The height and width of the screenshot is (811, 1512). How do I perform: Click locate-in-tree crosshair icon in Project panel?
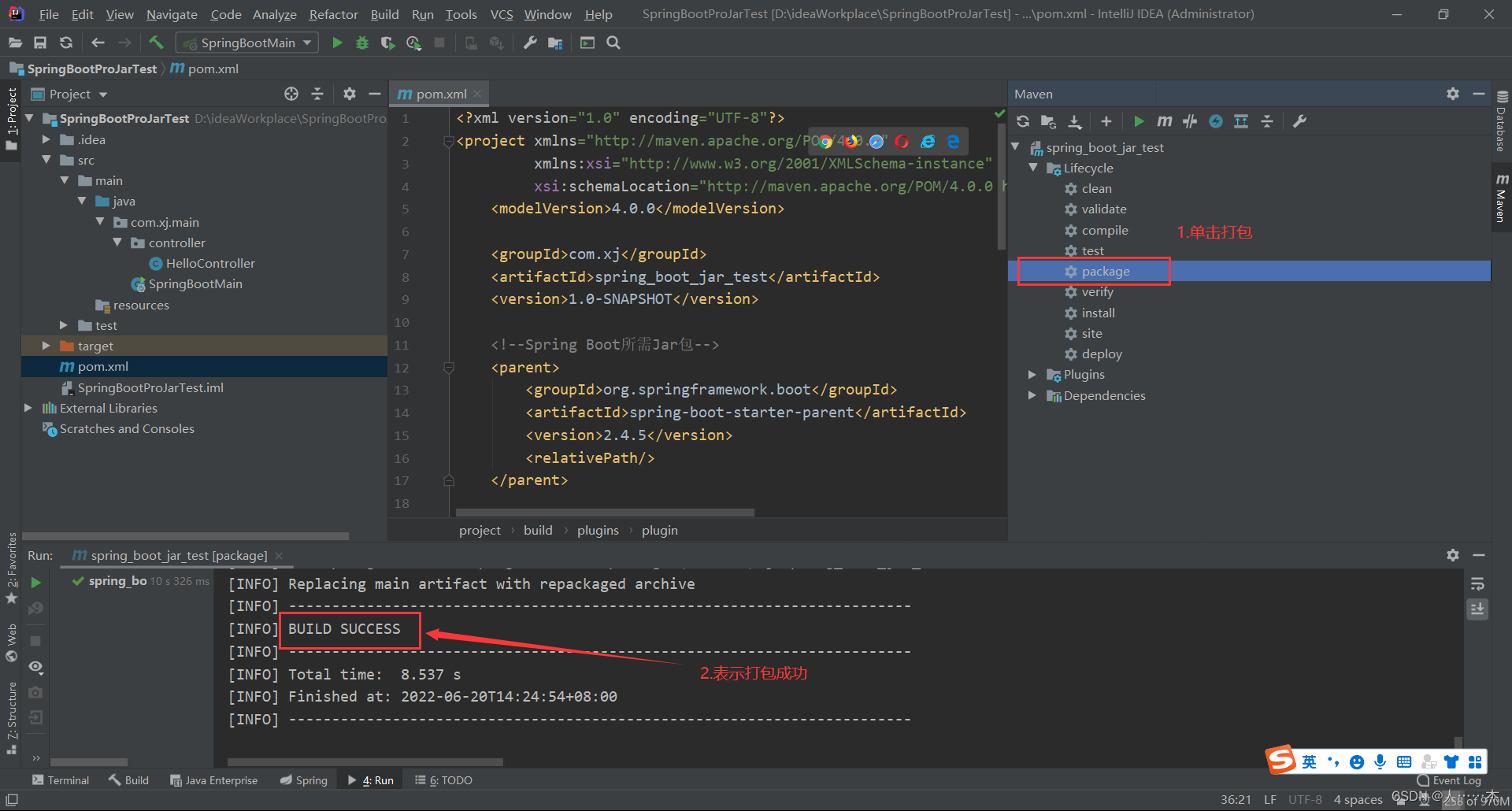pyautogui.click(x=291, y=94)
